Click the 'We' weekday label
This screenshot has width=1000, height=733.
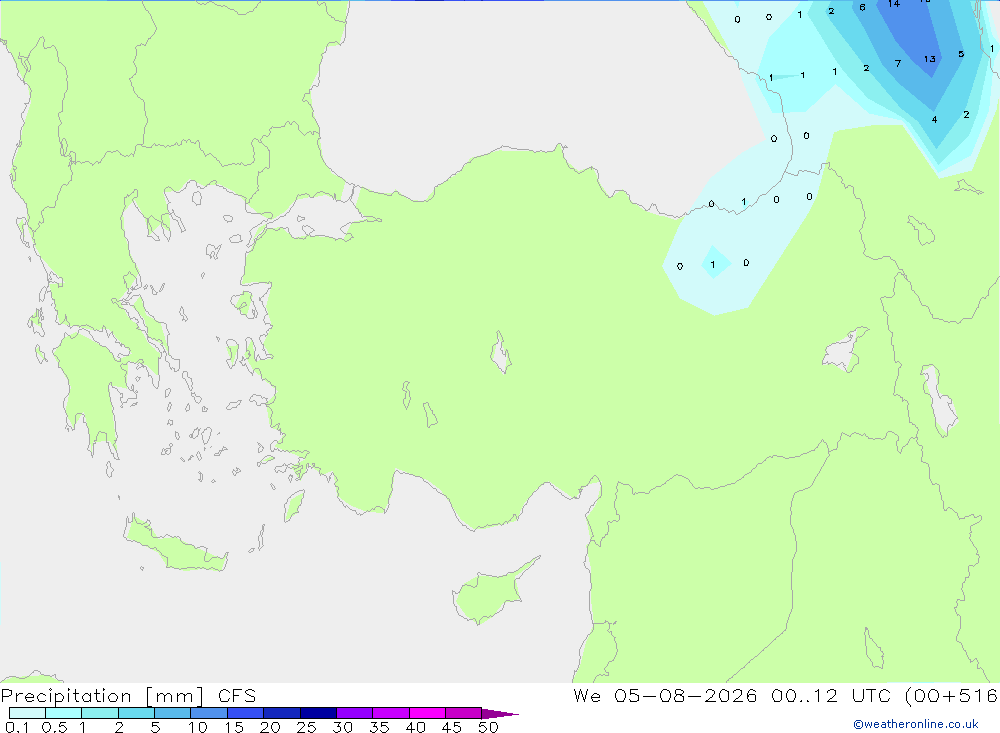click(x=587, y=696)
